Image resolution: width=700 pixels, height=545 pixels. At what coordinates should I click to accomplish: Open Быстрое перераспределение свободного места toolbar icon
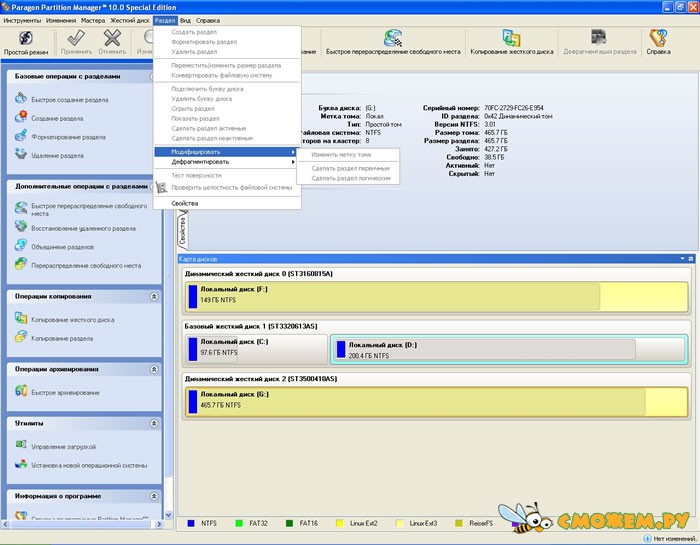pyautogui.click(x=393, y=38)
